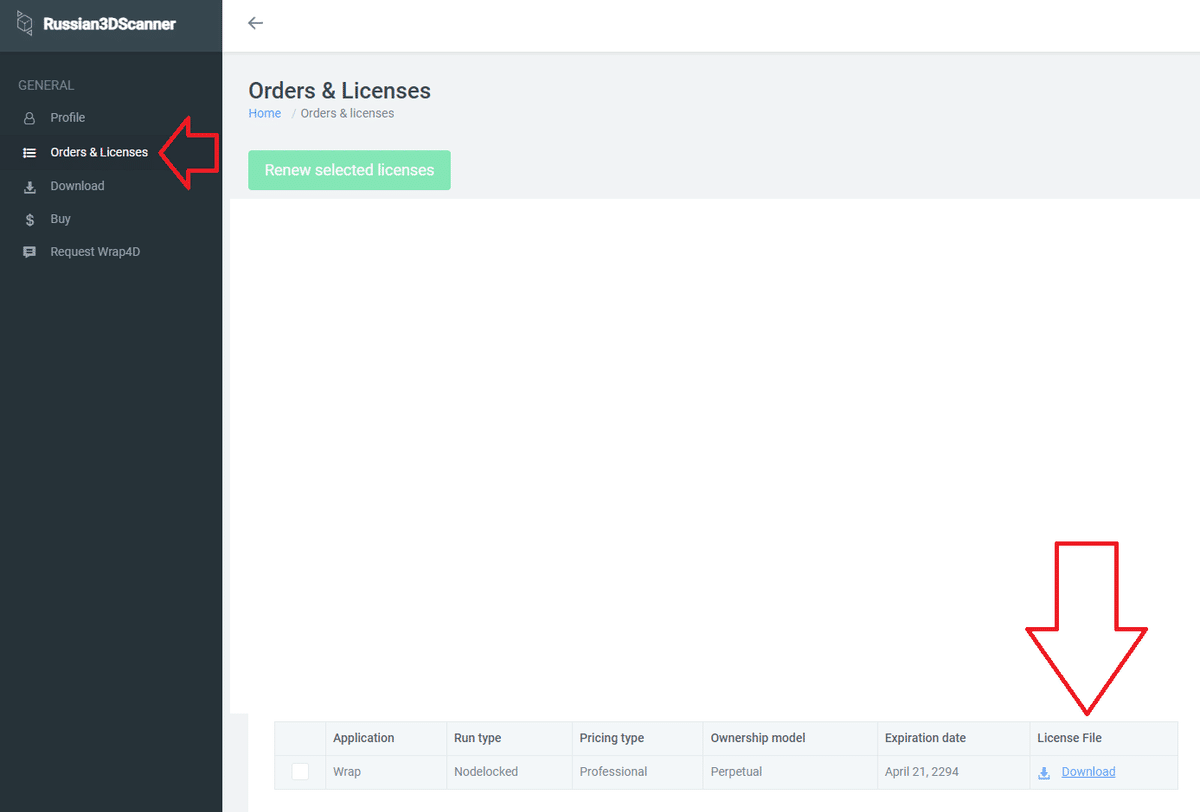Viewport: 1200px width, 812px height.
Task: Click the Nodelocked cell
Action: 486,772
